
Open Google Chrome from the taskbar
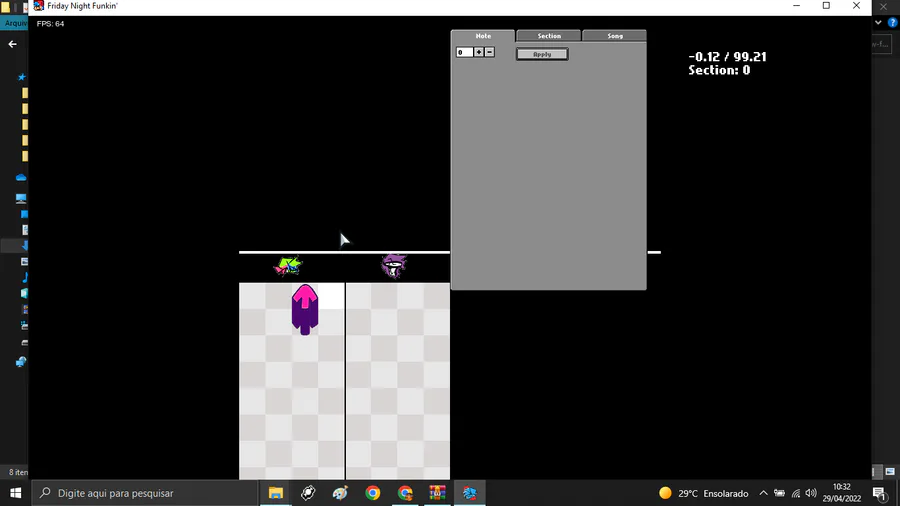click(373, 493)
